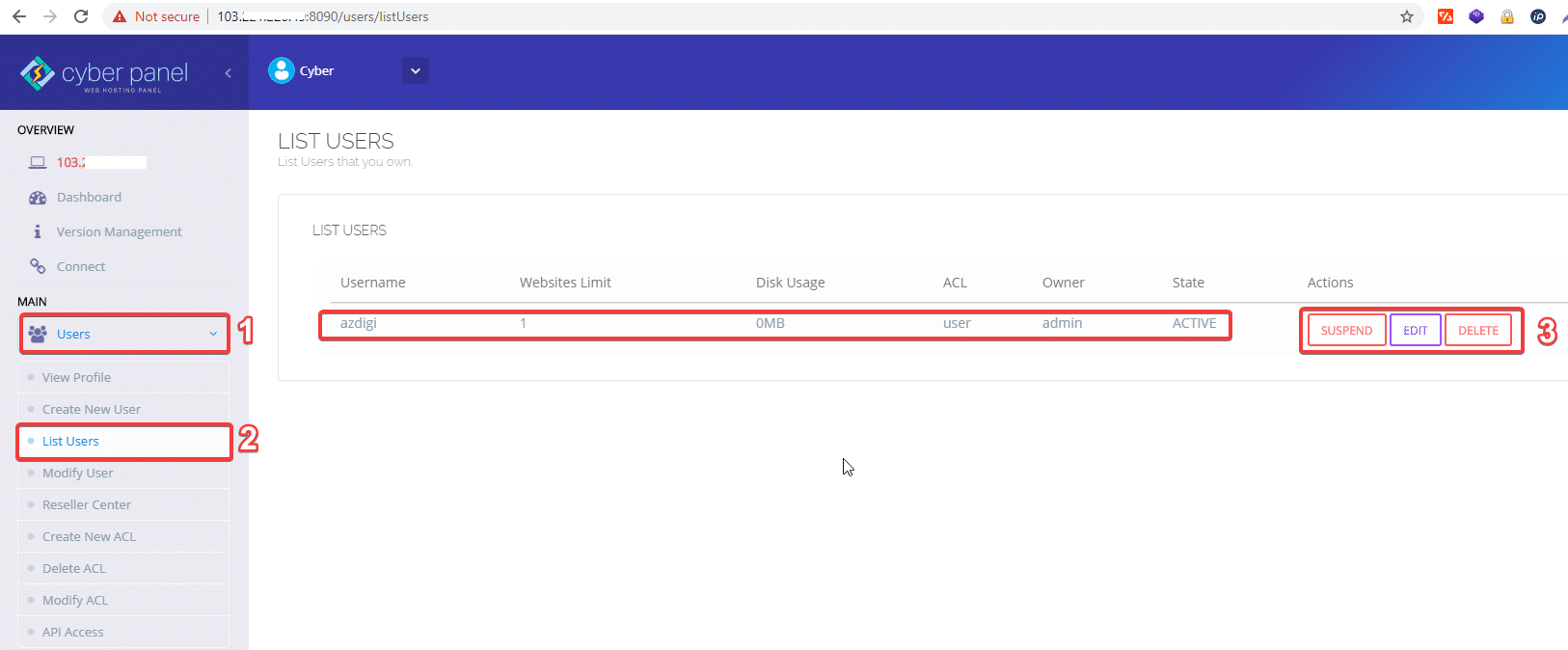Go to Modify User page
The height and width of the screenshot is (650, 1568).
tap(78, 474)
